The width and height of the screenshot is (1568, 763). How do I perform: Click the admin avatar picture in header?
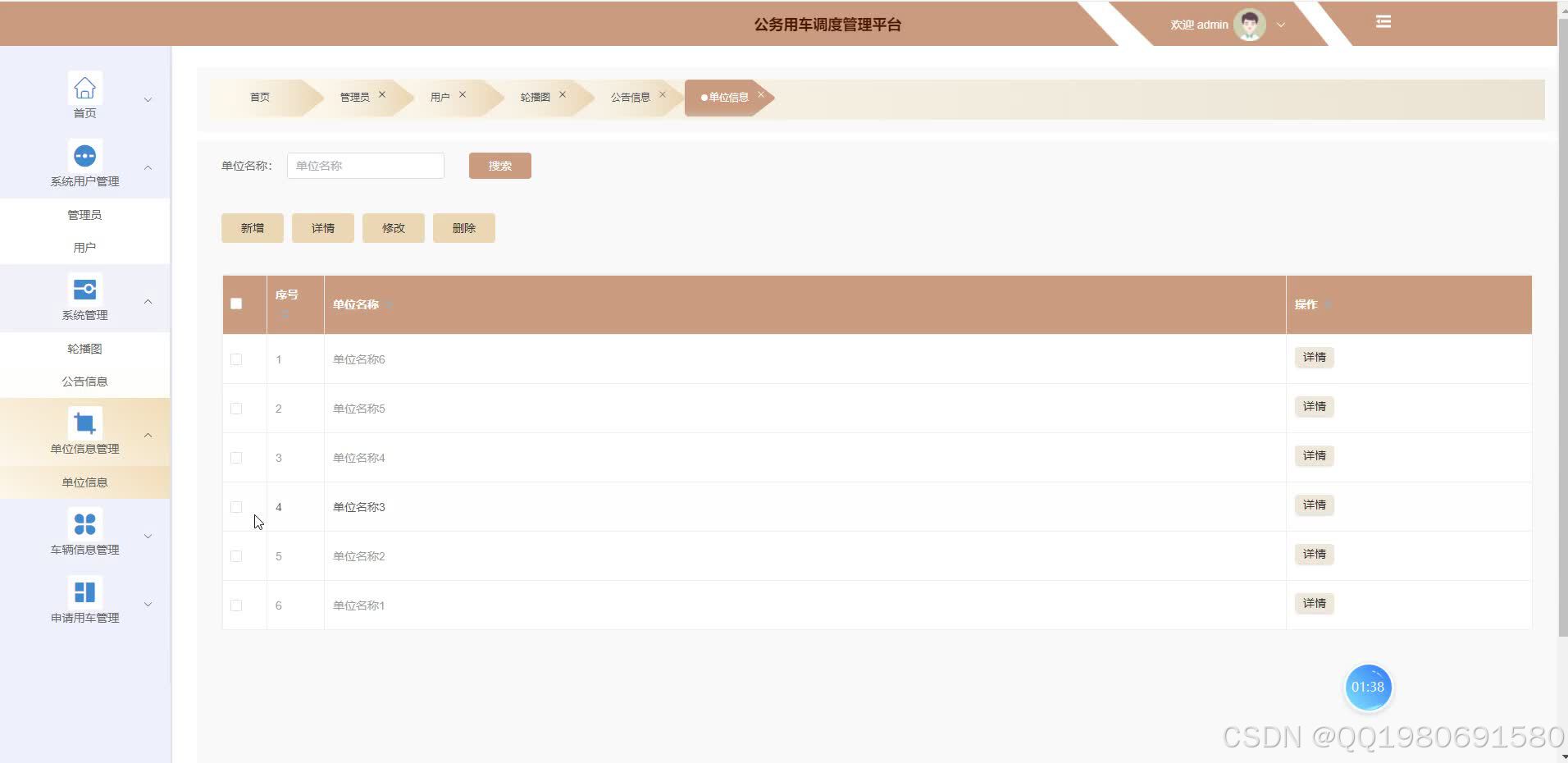[x=1248, y=24]
